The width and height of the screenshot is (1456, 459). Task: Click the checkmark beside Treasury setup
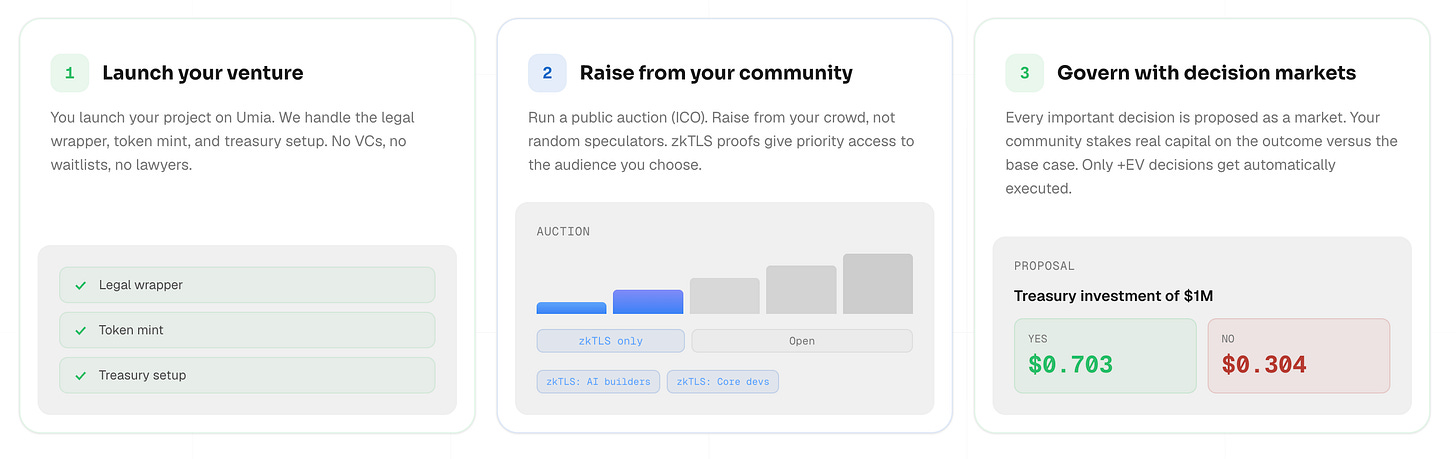tap(81, 375)
